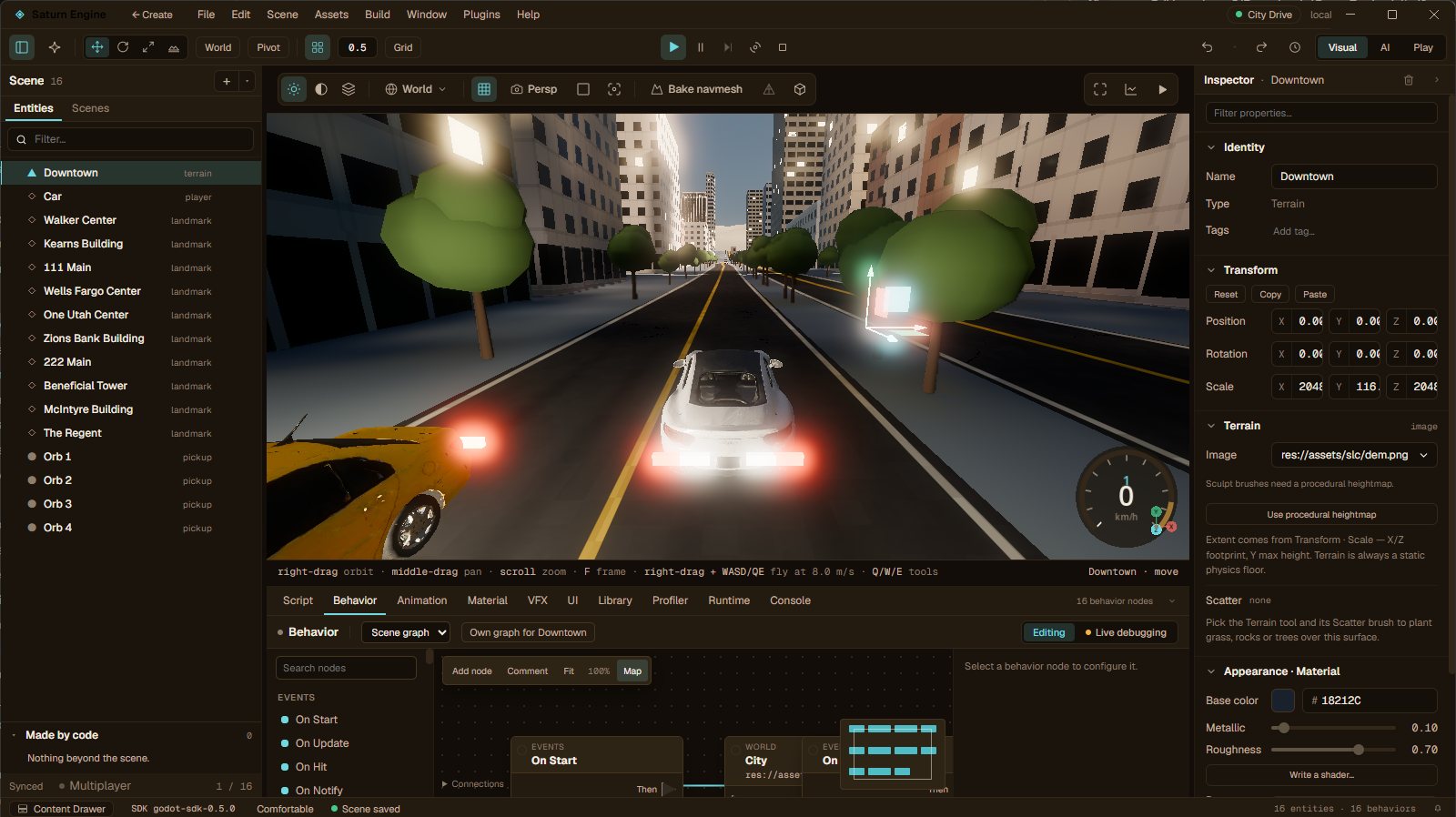Open the history clock icon
The width and height of the screenshot is (1456, 817).
tap(1295, 47)
